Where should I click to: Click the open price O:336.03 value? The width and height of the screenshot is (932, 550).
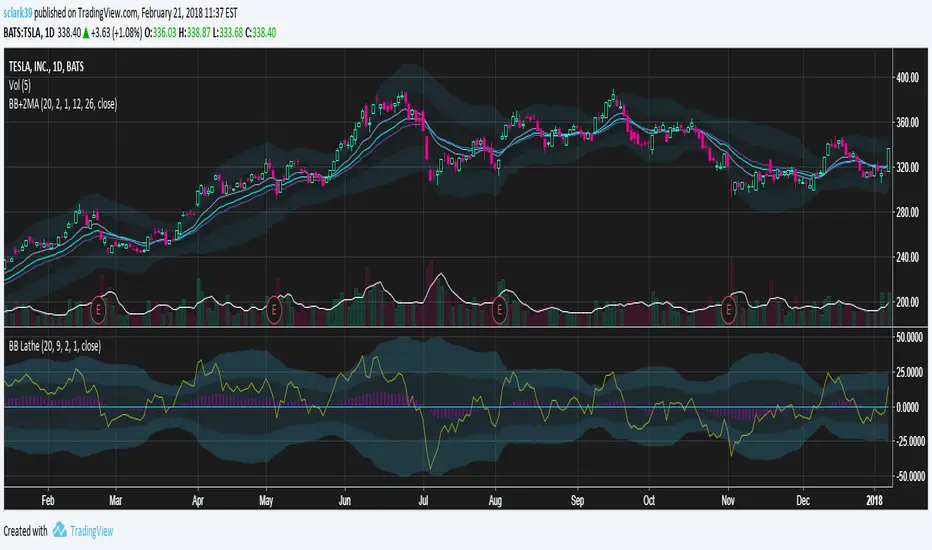pos(160,33)
